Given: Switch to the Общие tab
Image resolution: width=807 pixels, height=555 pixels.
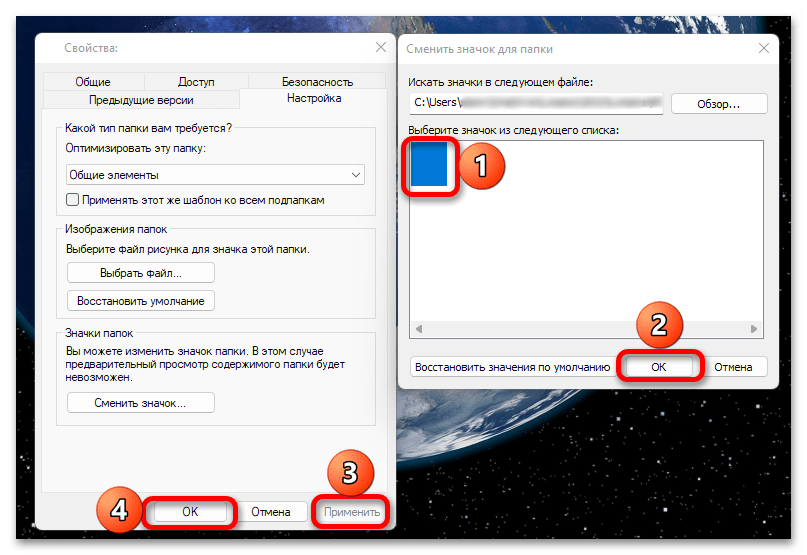Looking at the screenshot, I should pyautogui.click(x=93, y=82).
